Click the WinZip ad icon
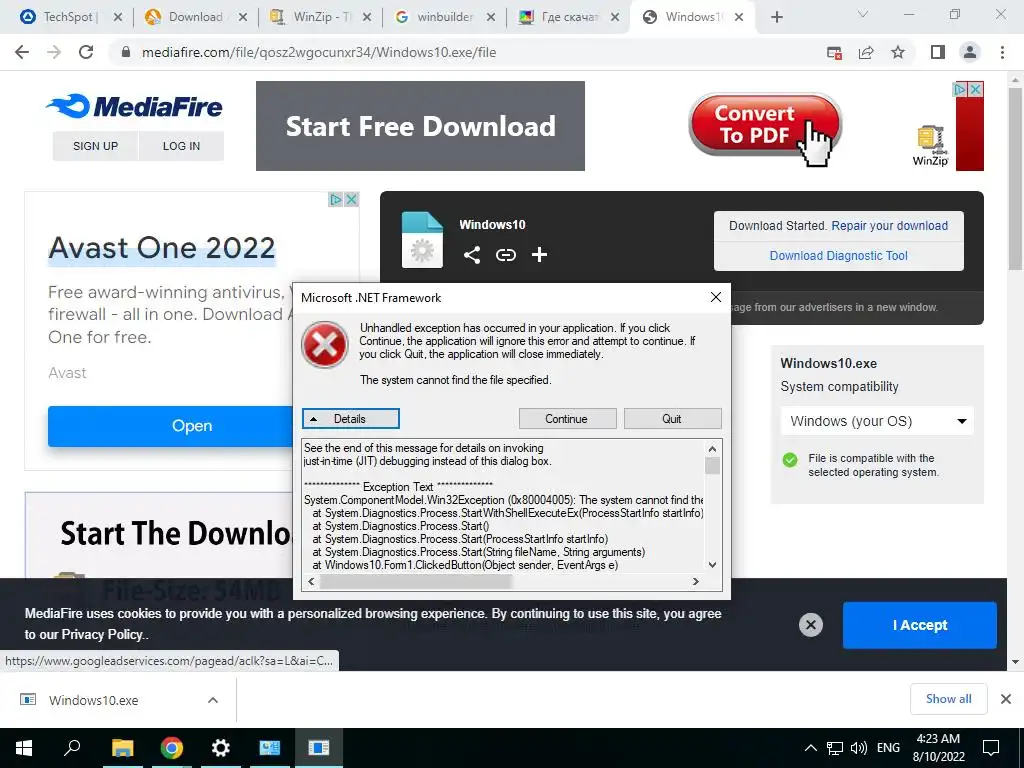 point(930,146)
